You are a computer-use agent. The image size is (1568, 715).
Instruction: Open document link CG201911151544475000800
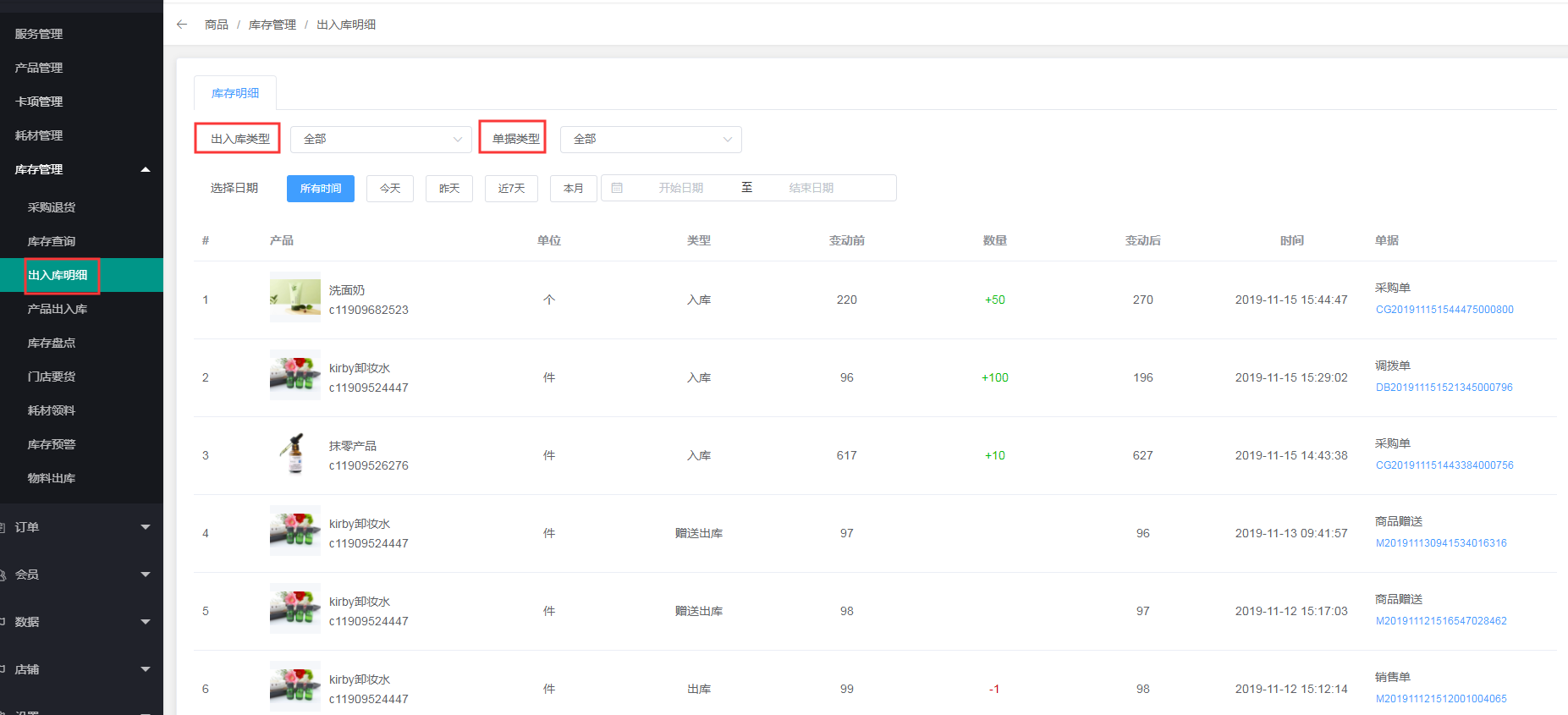click(x=1444, y=310)
